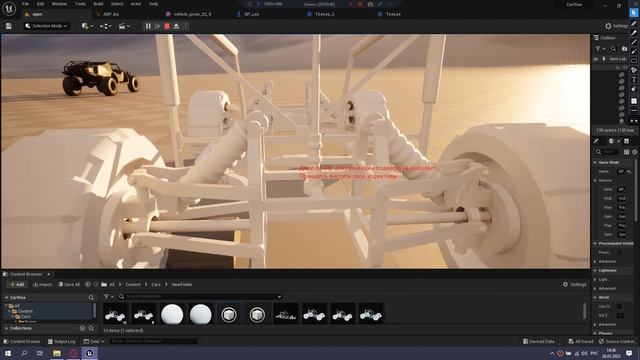Click the save level disk icon

[9, 26]
